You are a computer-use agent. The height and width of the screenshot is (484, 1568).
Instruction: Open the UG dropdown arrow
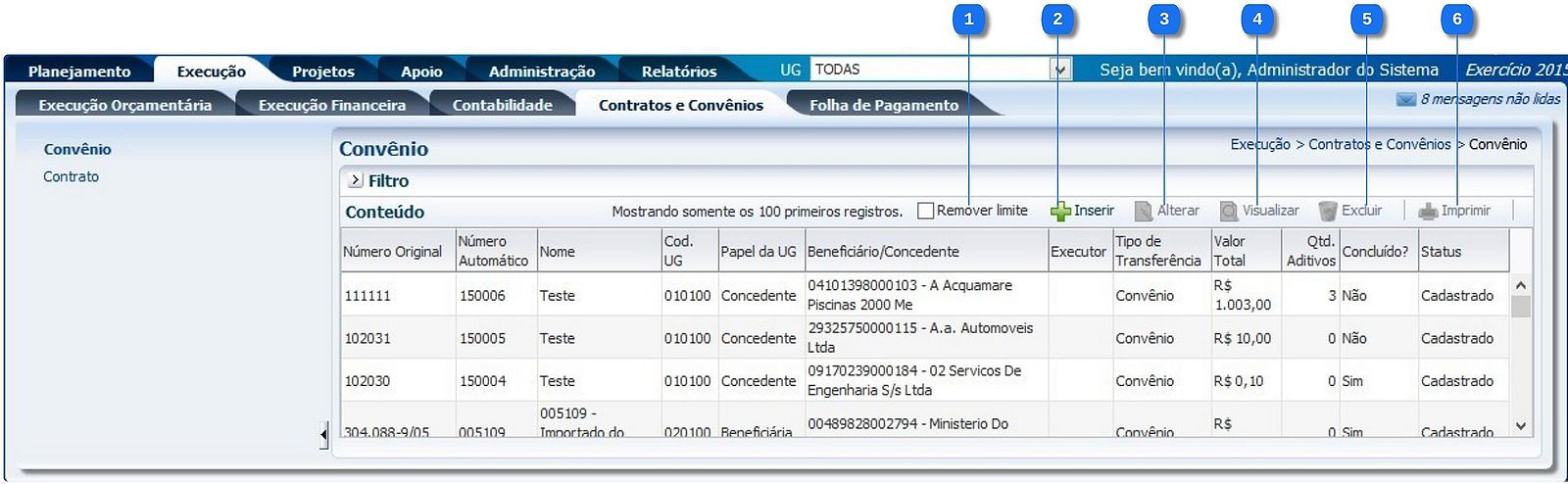(x=1059, y=70)
